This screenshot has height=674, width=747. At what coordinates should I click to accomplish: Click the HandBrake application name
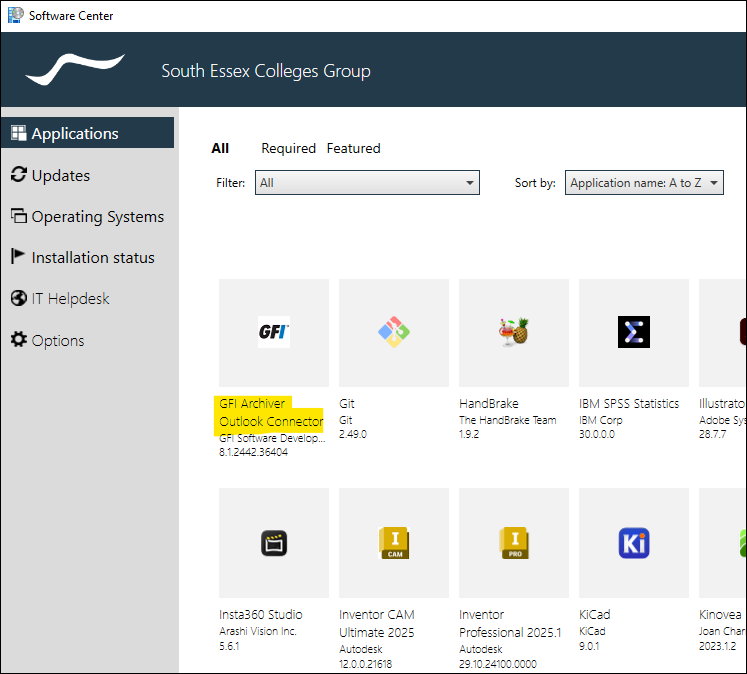pos(489,403)
